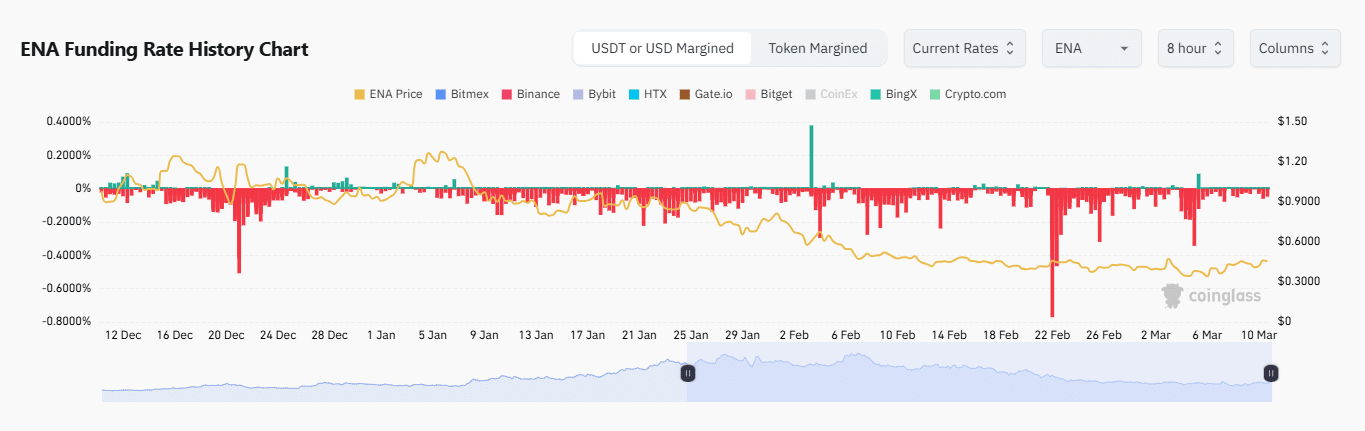Toggle ENA Price legend series
The width and height of the screenshot is (1365, 431).
389,94
